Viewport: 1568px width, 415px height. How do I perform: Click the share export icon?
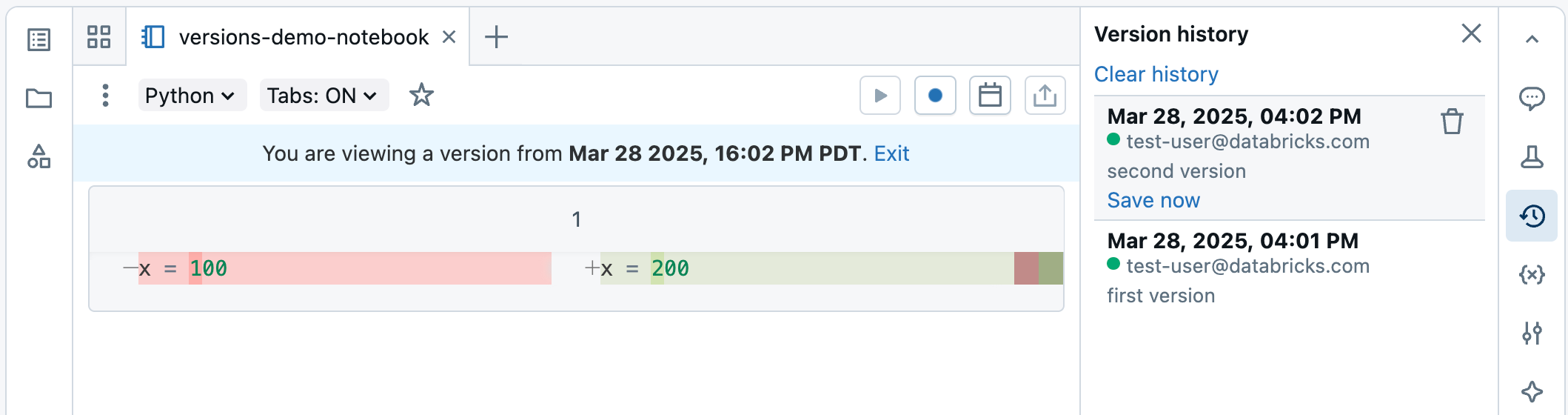click(1045, 96)
